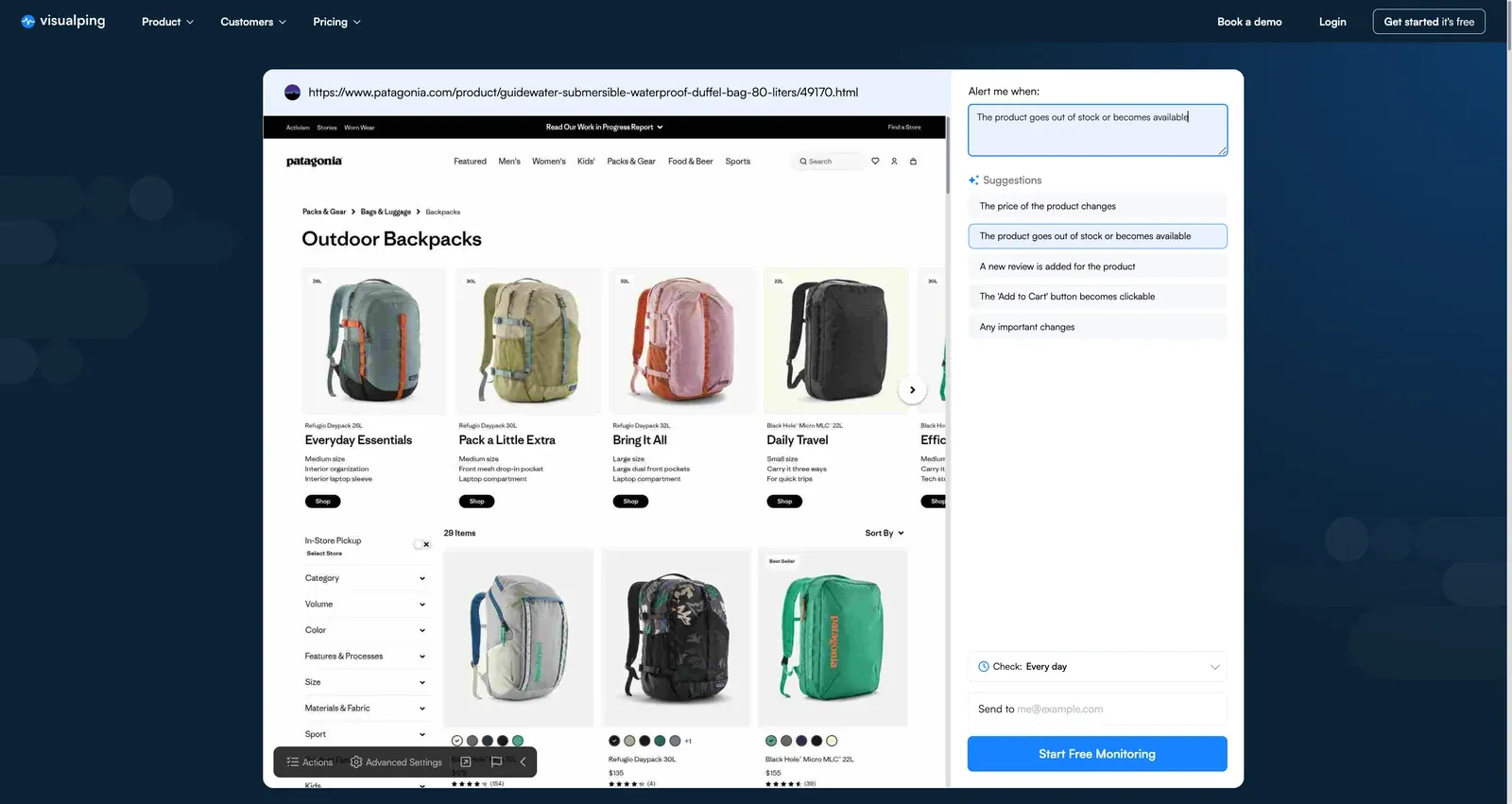Expand the Materials & Fabric filter
The image size is (1512, 804).
pos(365,709)
